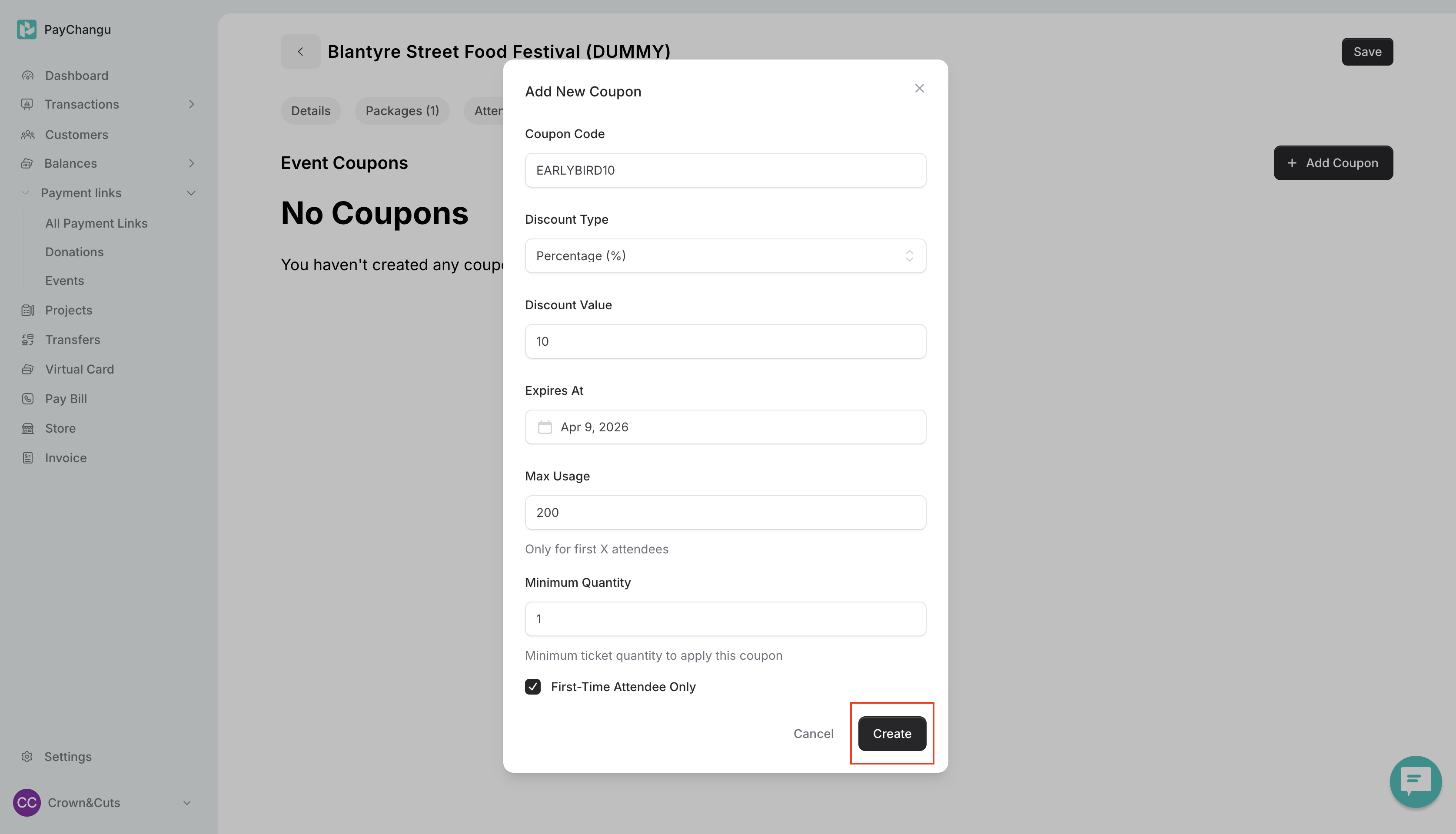Click the calendar icon in Expires At
The image size is (1456, 834).
(544, 427)
